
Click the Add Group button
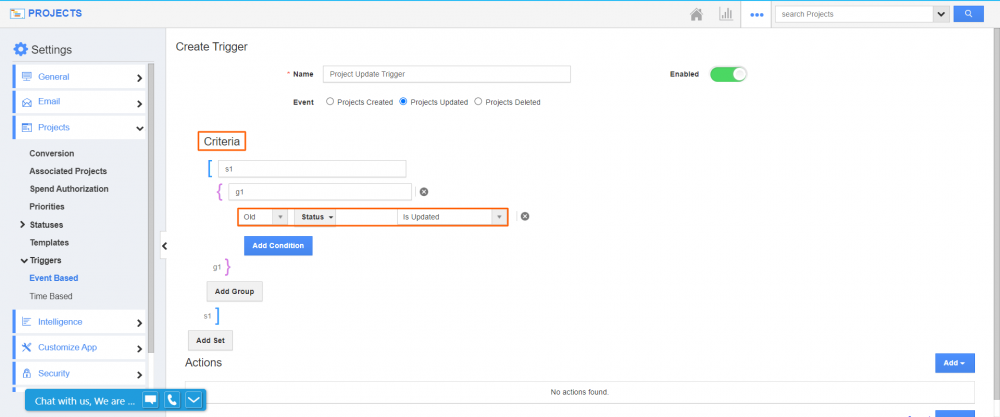[x=234, y=291]
